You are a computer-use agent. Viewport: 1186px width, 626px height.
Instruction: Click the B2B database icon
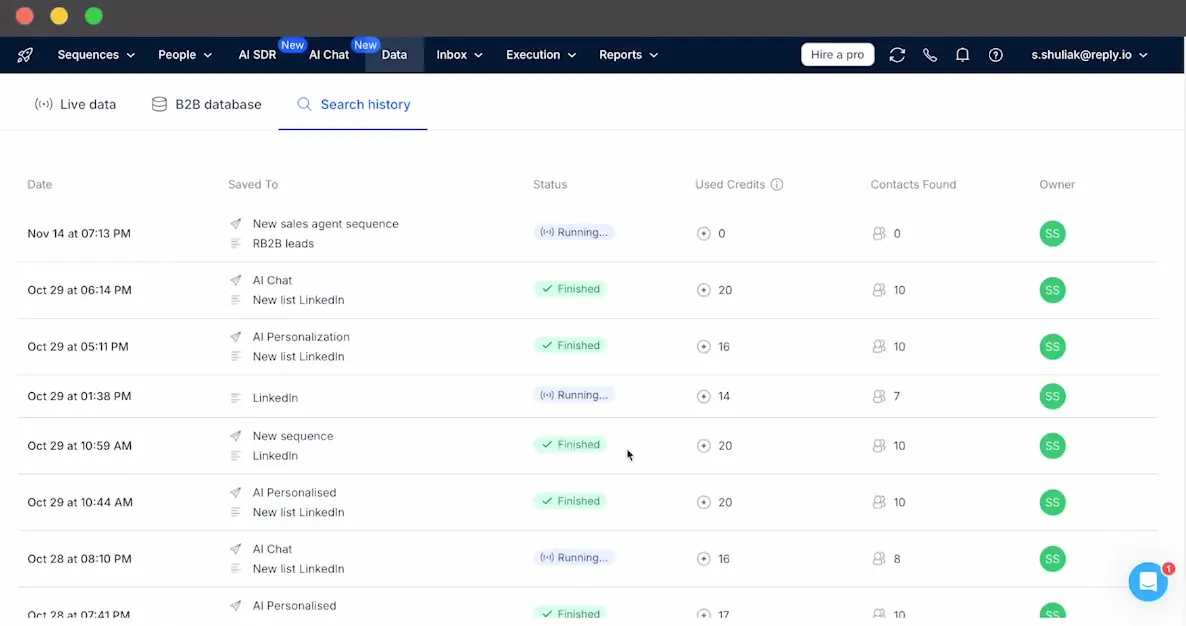(x=158, y=103)
